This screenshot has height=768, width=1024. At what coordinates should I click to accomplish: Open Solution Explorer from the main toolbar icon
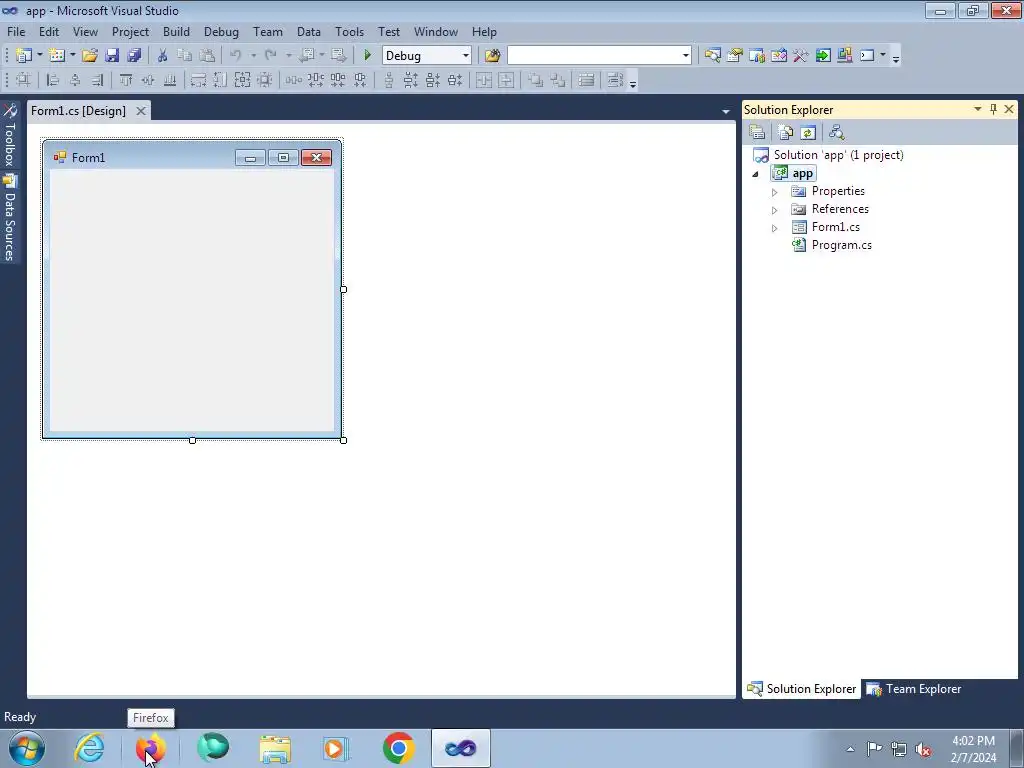click(712, 56)
